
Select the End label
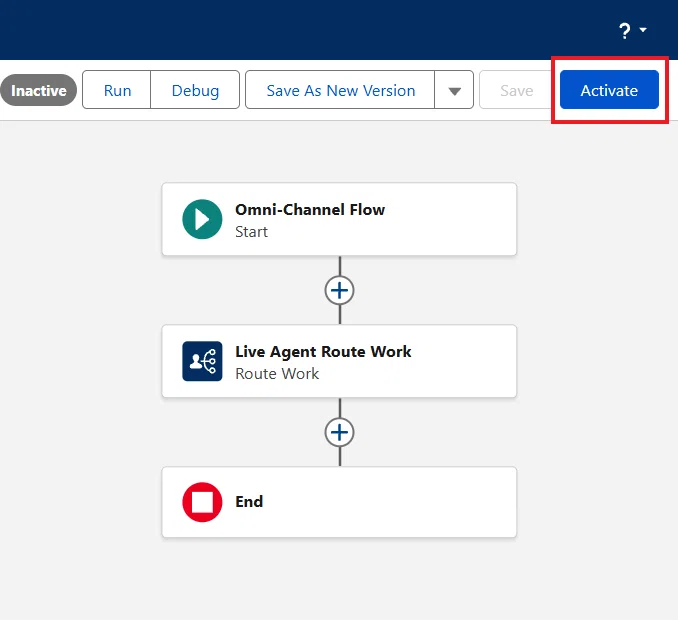(x=249, y=502)
